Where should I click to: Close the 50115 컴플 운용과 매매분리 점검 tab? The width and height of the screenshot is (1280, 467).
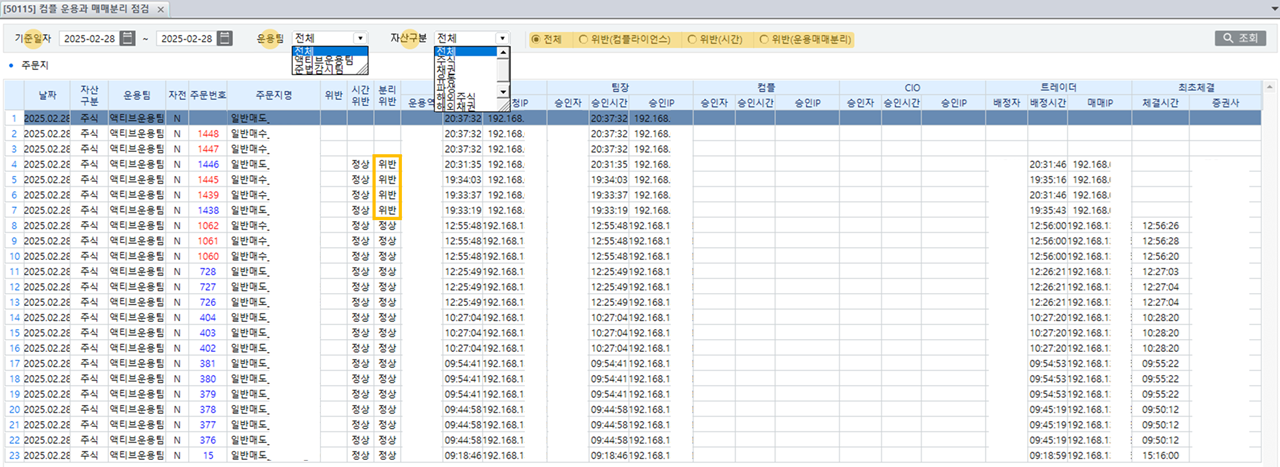point(163,8)
